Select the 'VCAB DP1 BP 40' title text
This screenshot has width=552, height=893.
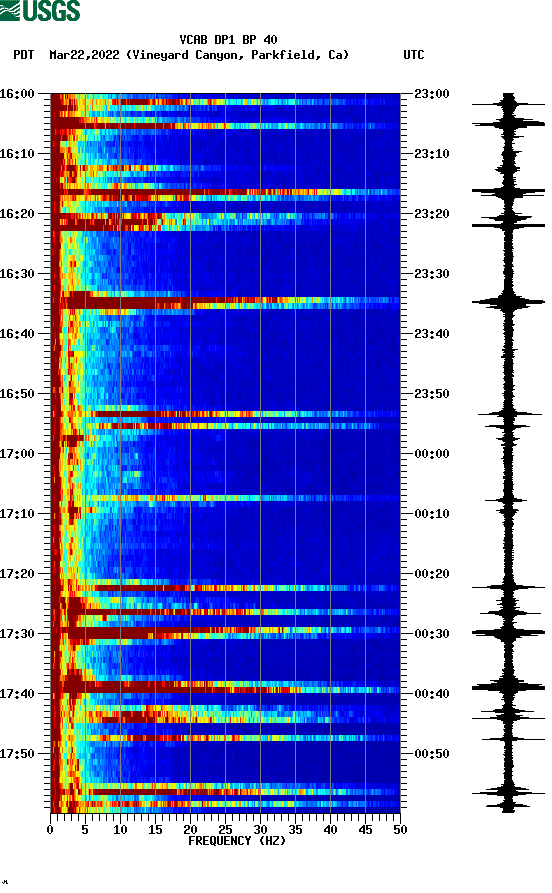pos(228,40)
